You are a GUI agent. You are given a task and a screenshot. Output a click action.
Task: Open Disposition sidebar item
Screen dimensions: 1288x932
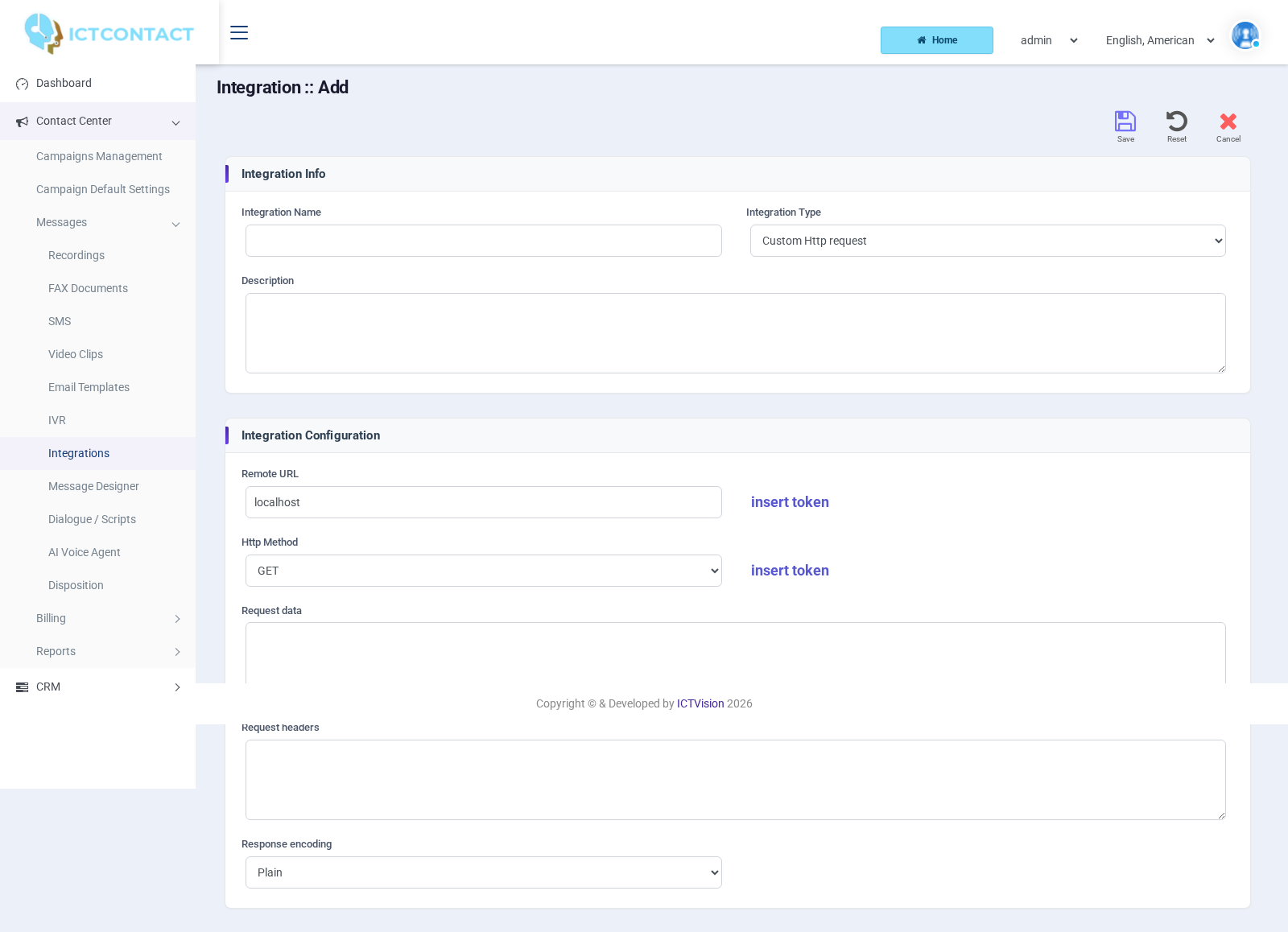pyautogui.click(x=76, y=585)
